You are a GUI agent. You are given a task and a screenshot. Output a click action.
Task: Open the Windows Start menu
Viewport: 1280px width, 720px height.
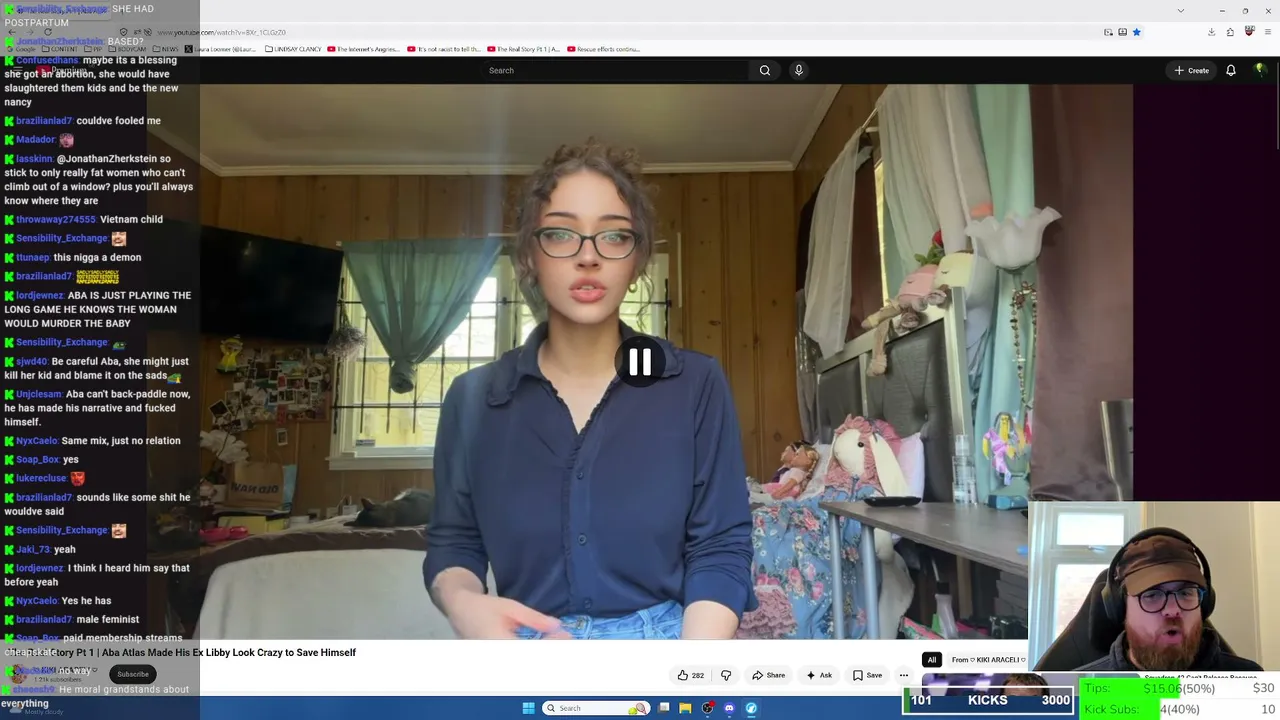pyautogui.click(x=528, y=708)
